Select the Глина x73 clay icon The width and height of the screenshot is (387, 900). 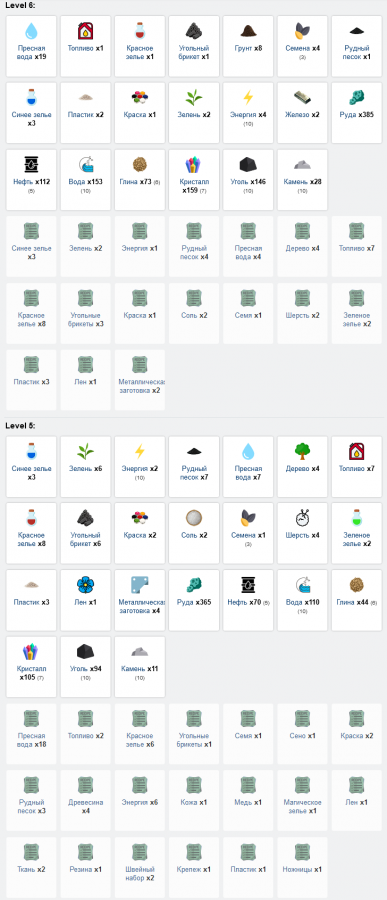tap(140, 165)
